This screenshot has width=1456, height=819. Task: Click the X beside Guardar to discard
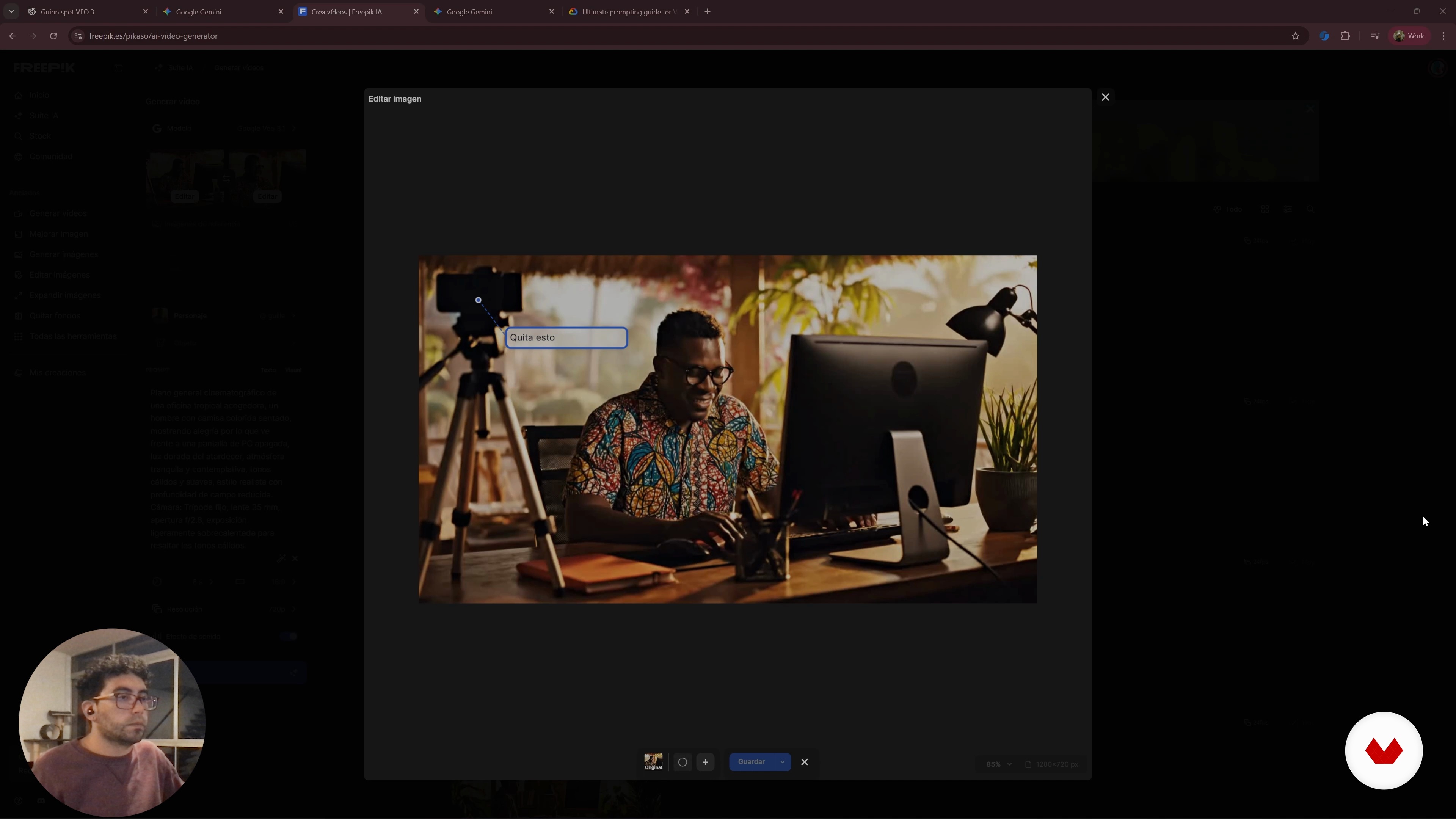click(x=804, y=762)
